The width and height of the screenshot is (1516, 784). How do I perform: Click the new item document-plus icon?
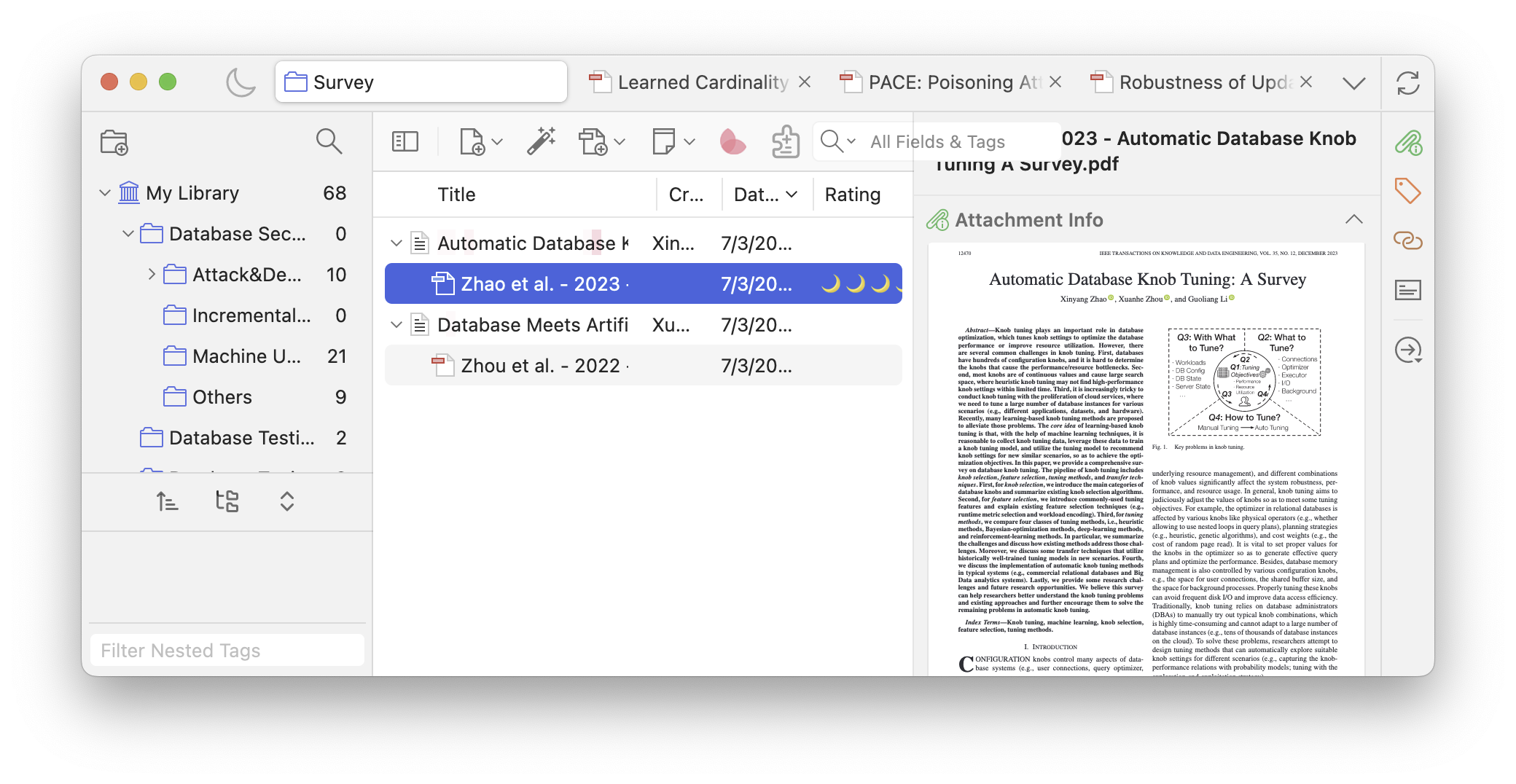[472, 141]
